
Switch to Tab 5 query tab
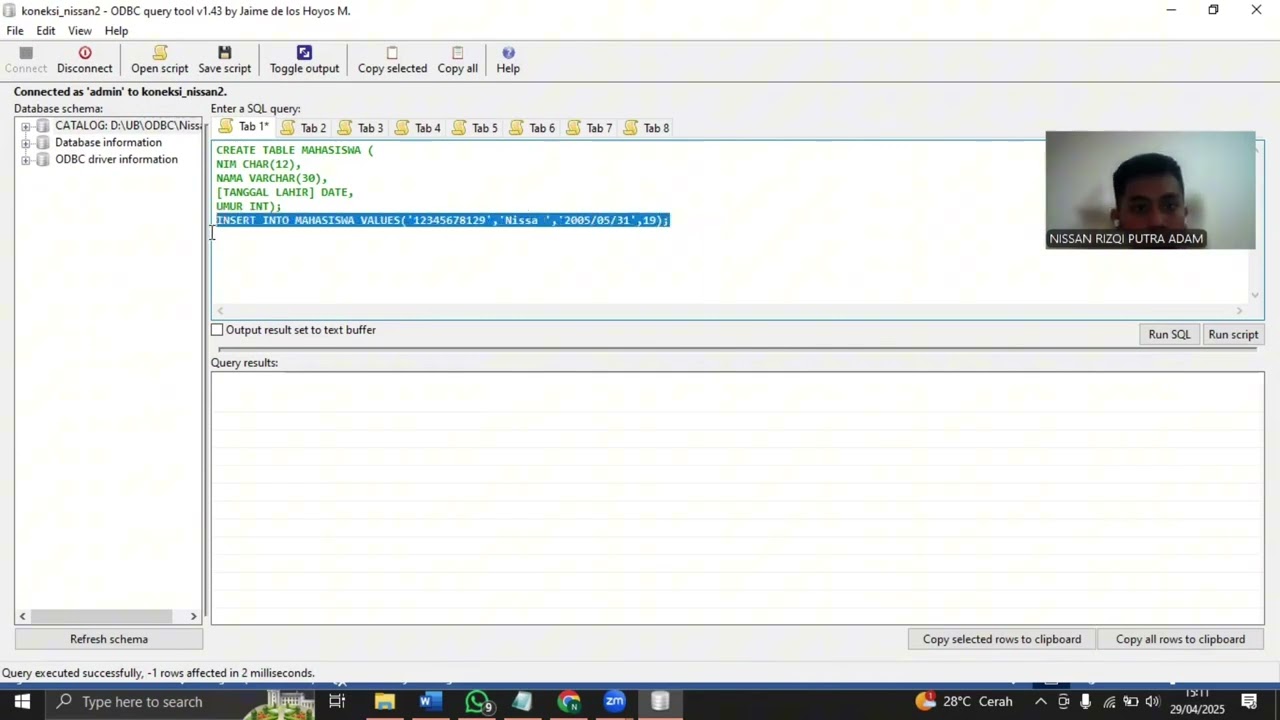pyautogui.click(x=475, y=128)
